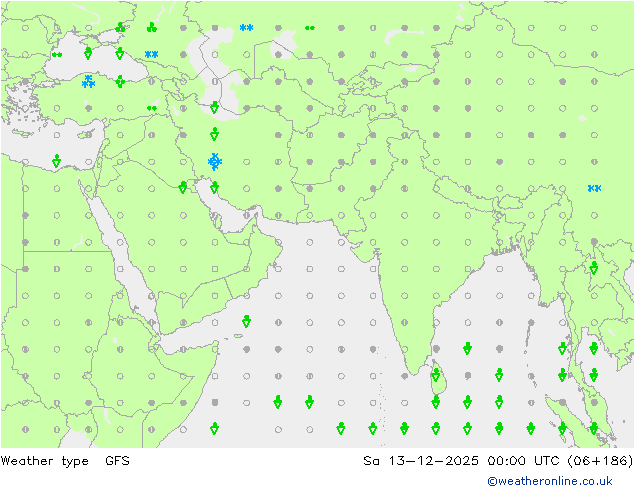Click the green rain shower symbol on Sri Lanka

[435, 375]
